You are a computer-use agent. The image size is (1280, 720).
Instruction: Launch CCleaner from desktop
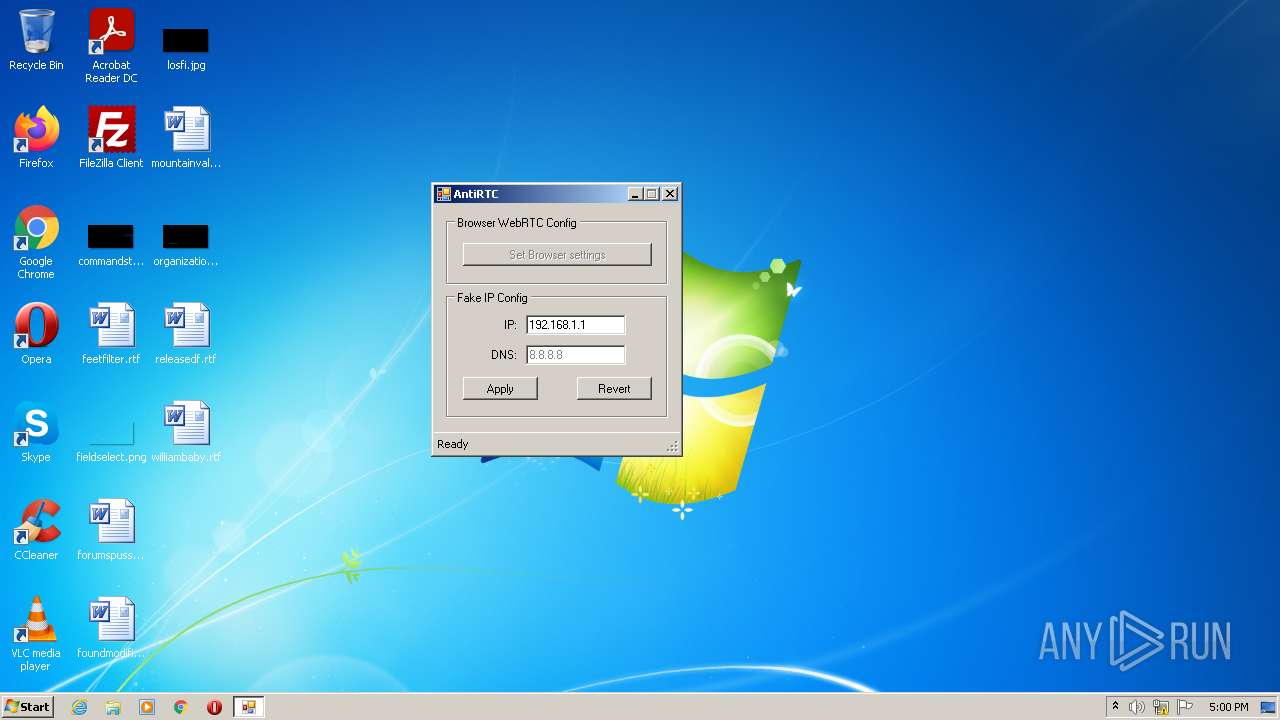(x=36, y=530)
